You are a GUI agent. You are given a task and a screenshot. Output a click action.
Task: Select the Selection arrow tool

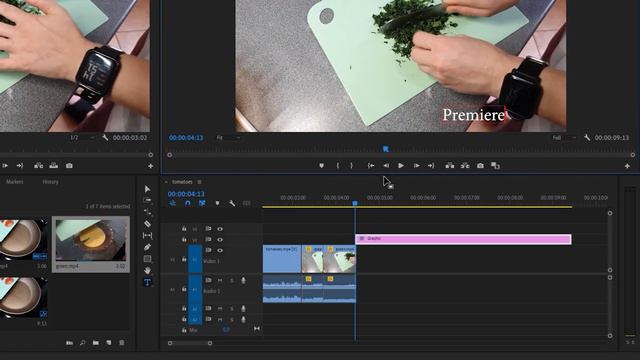click(x=147, y=189)
